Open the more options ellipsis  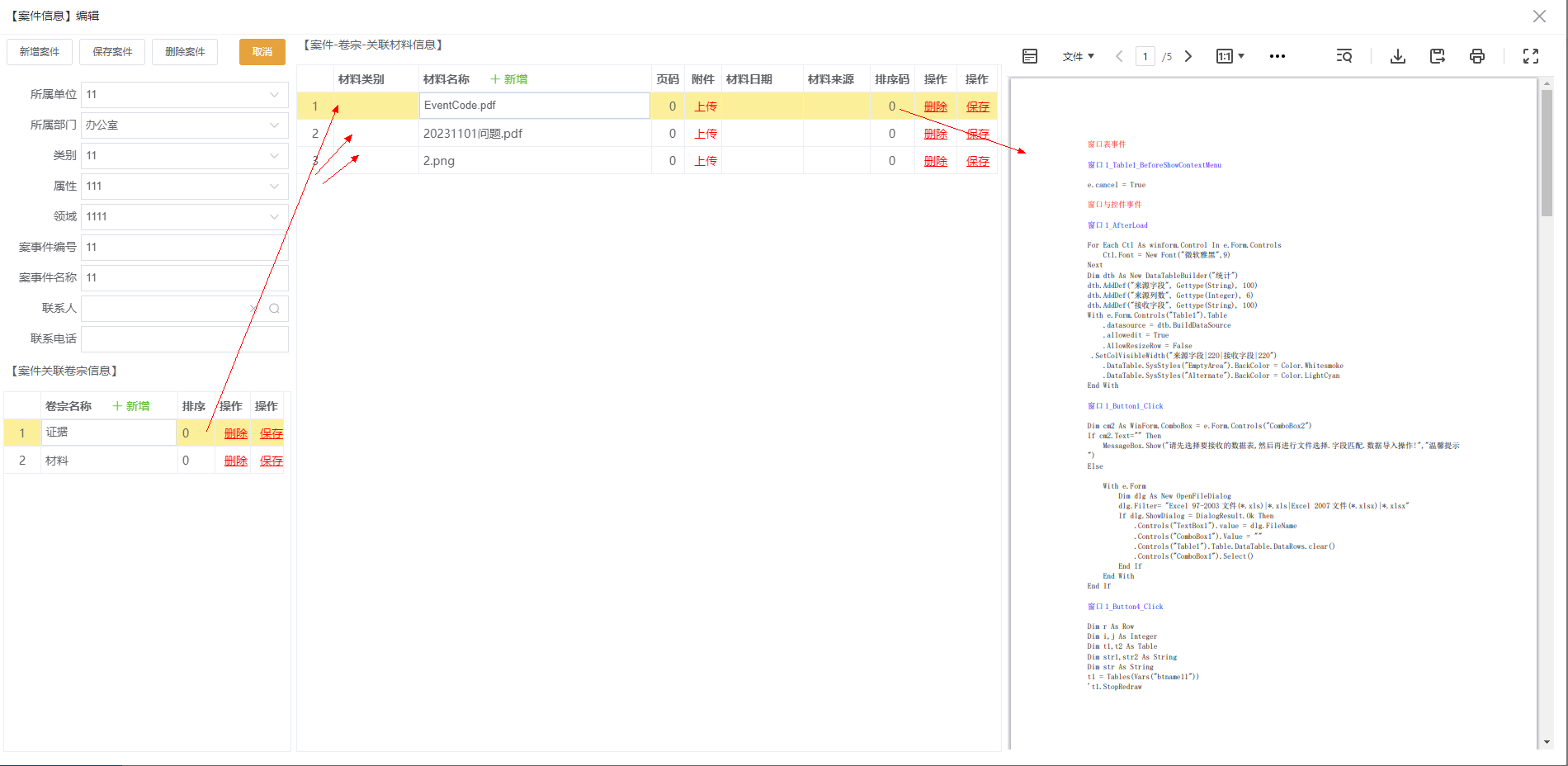[1278, 56]
